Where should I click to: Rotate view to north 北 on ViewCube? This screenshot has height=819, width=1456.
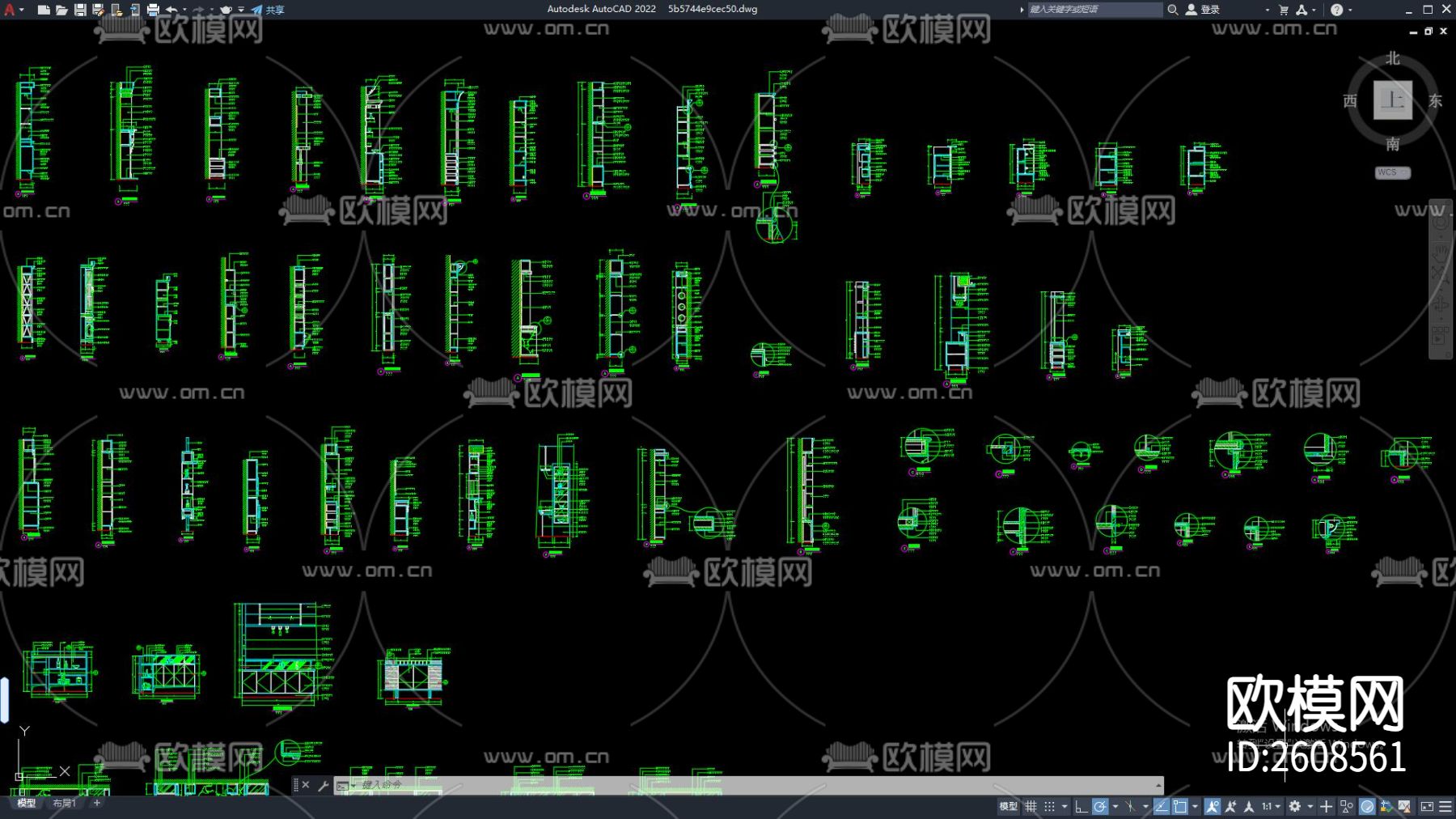point(1393,58)
